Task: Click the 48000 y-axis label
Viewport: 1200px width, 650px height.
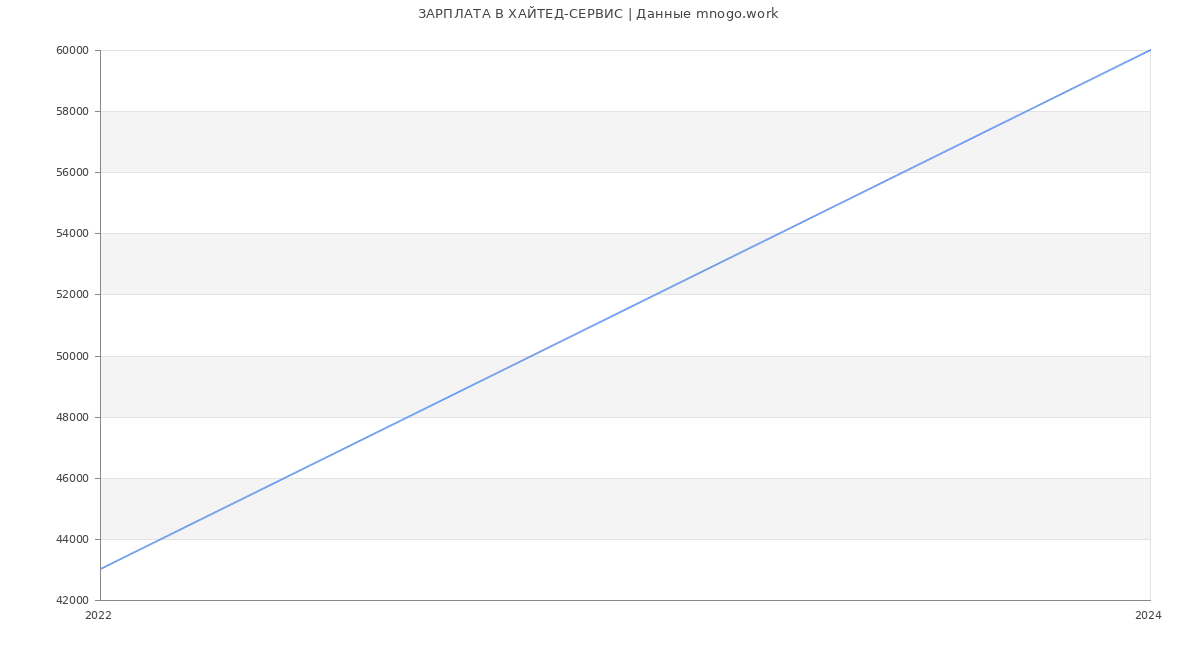Action: (73, 417)
